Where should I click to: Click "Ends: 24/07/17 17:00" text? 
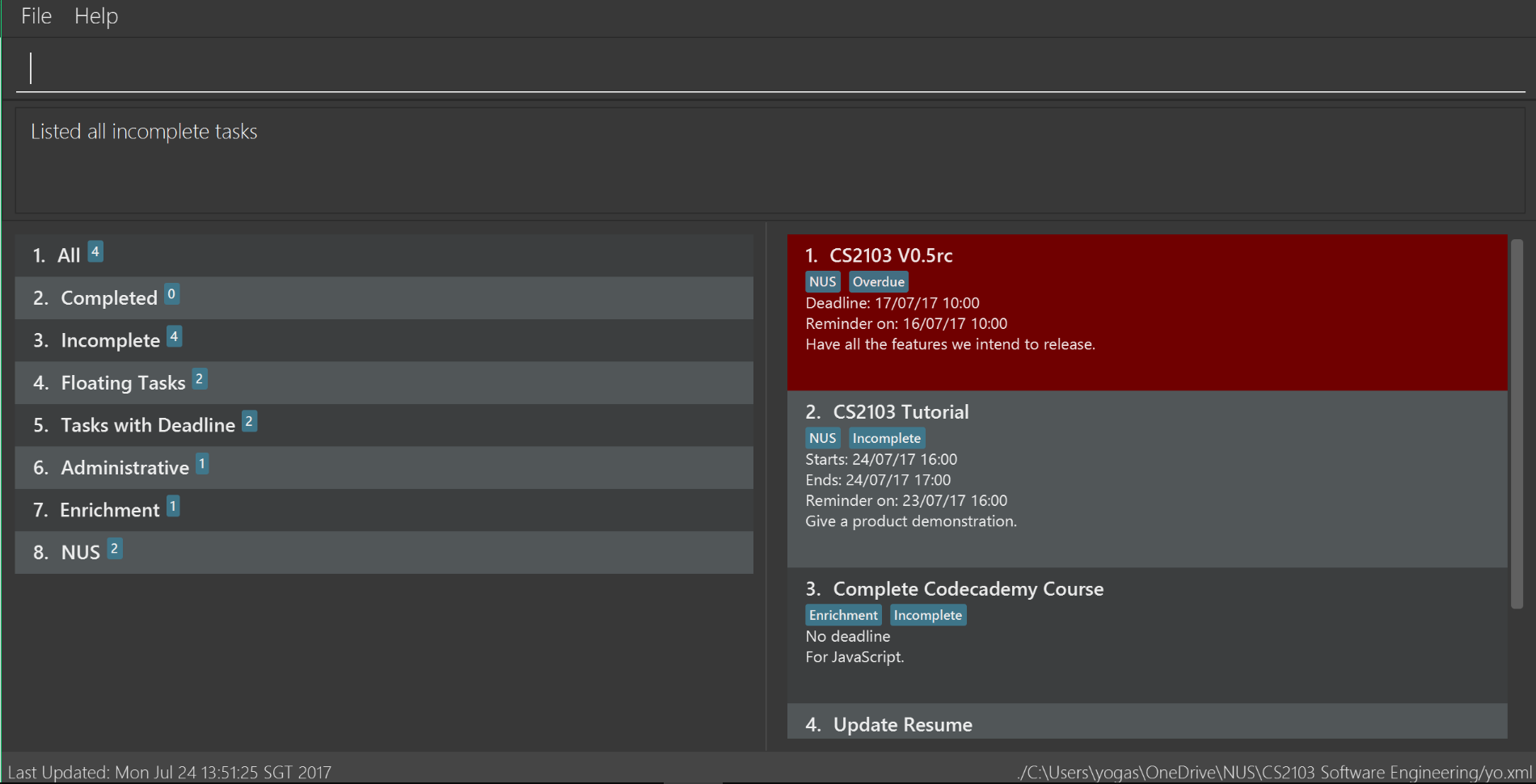click(x=878, y=480)
